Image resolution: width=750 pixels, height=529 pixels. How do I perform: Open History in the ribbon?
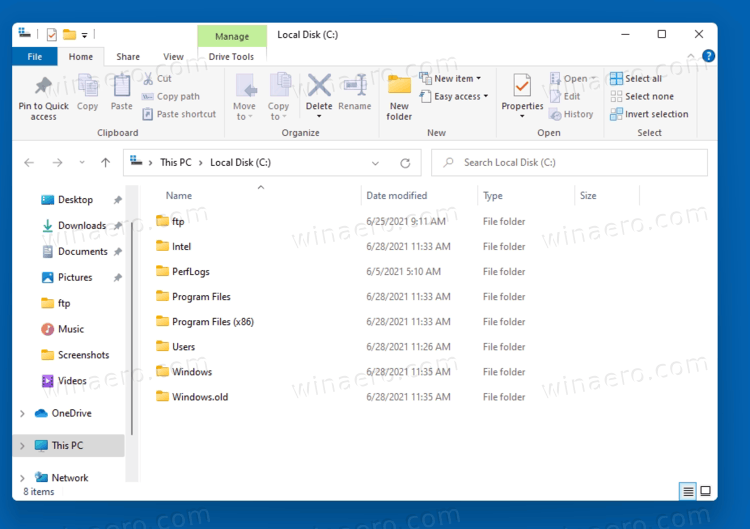pos(571,114)
